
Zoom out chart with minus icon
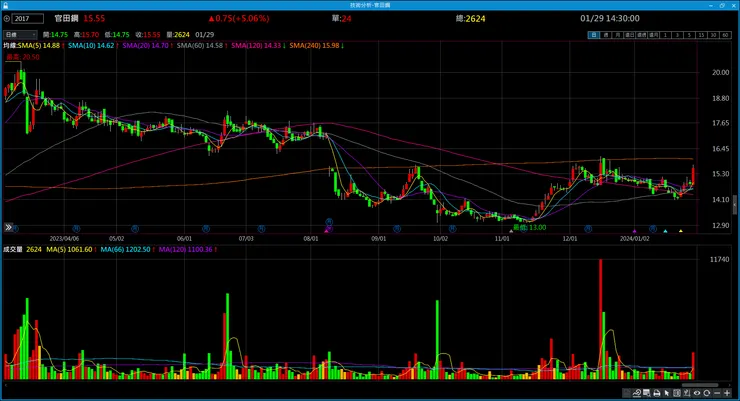717,393
